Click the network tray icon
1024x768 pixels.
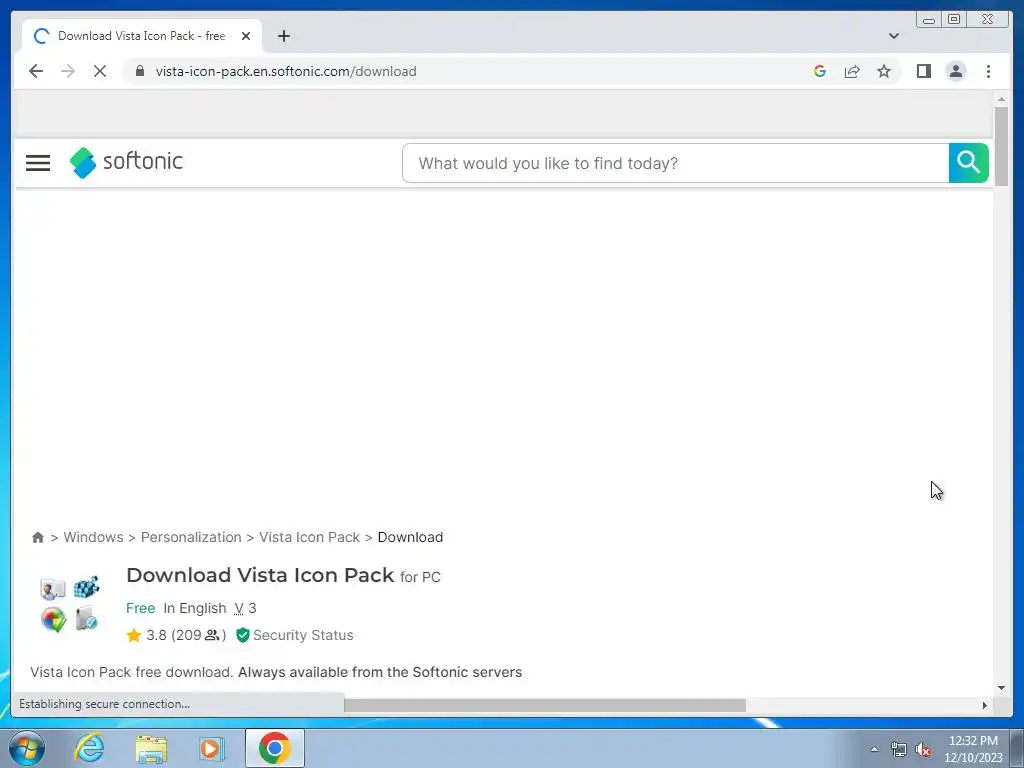pyautogui.click(x=899, y=750)
